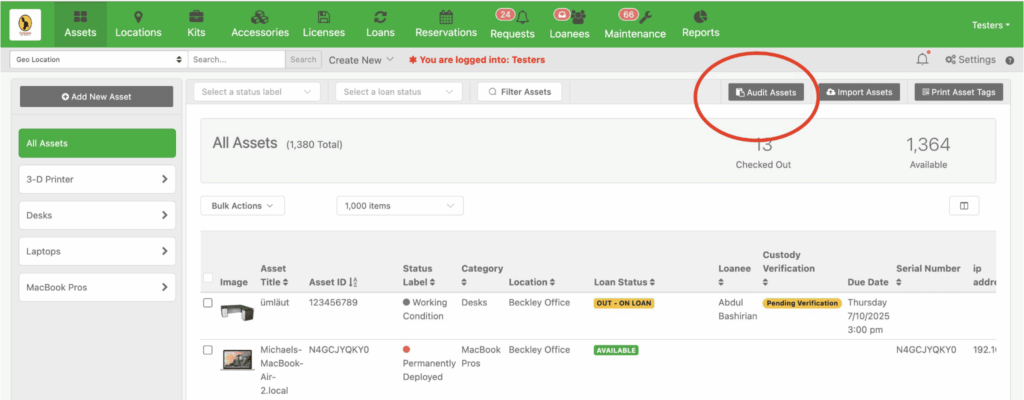1024x400 pixels.
Task: Click the Audit Assets button
Action: pos(766,92)
